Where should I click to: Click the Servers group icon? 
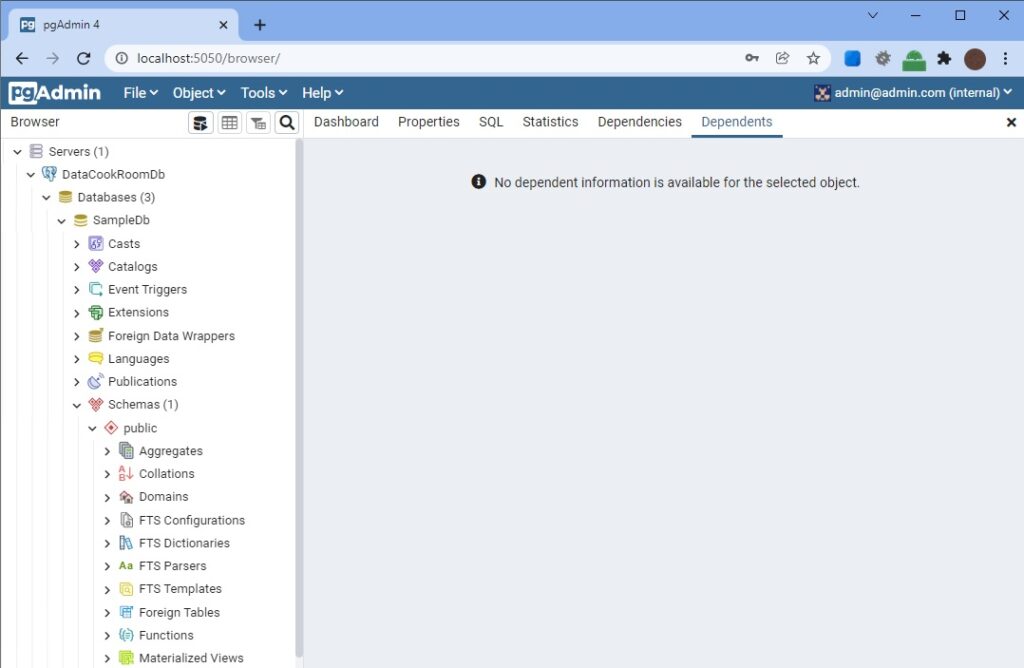click(x=37, y=151)
